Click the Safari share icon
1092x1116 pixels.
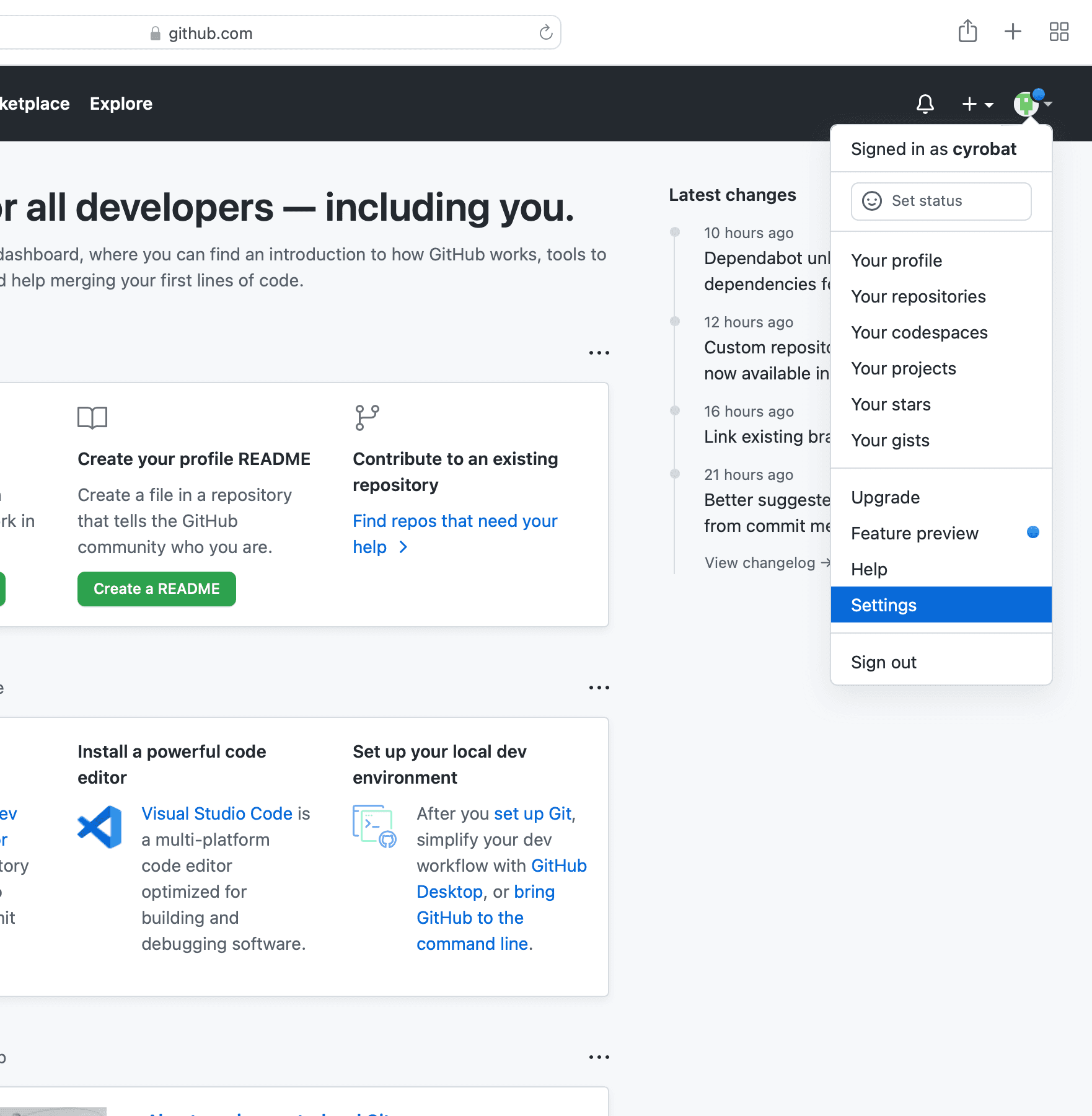coord(967,31)
